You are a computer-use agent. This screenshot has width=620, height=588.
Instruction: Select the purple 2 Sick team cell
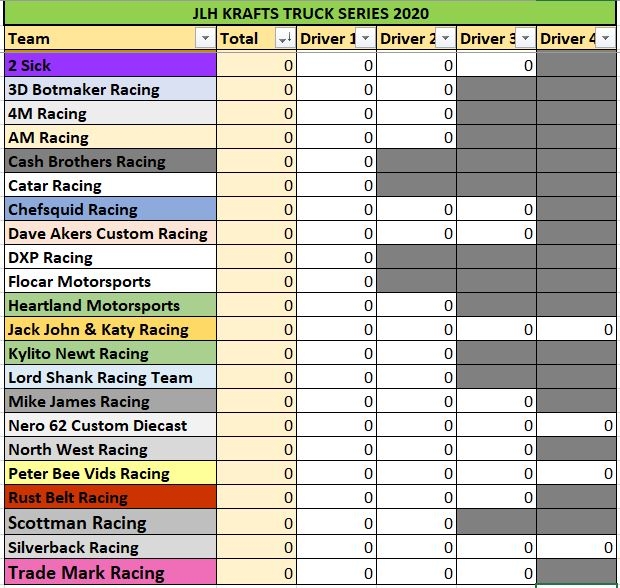111,65
